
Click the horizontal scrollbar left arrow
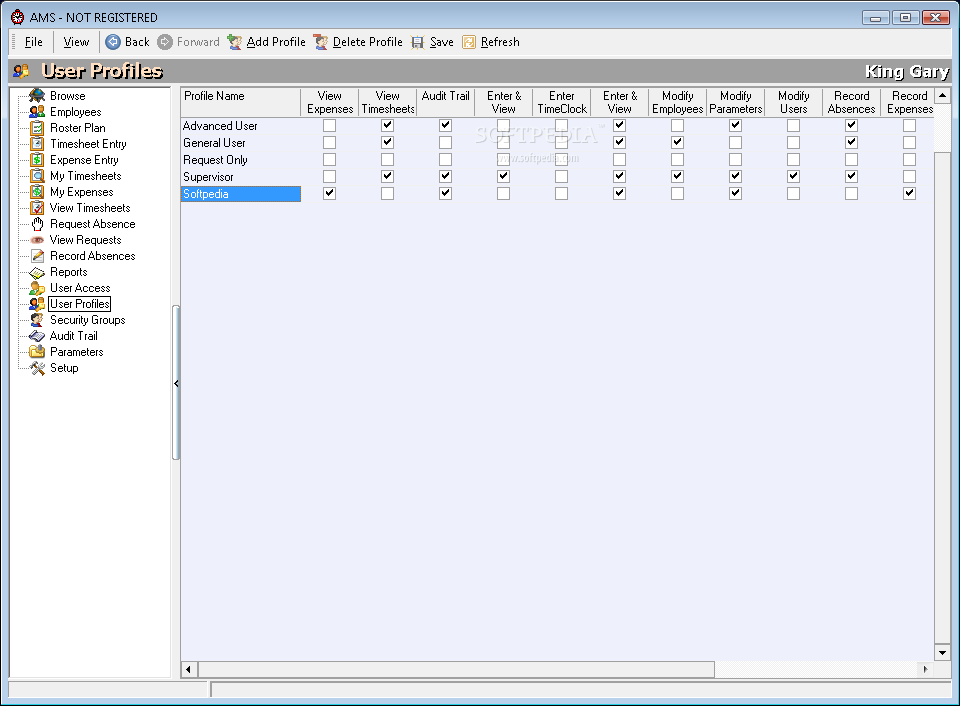(x=189, y=669)
